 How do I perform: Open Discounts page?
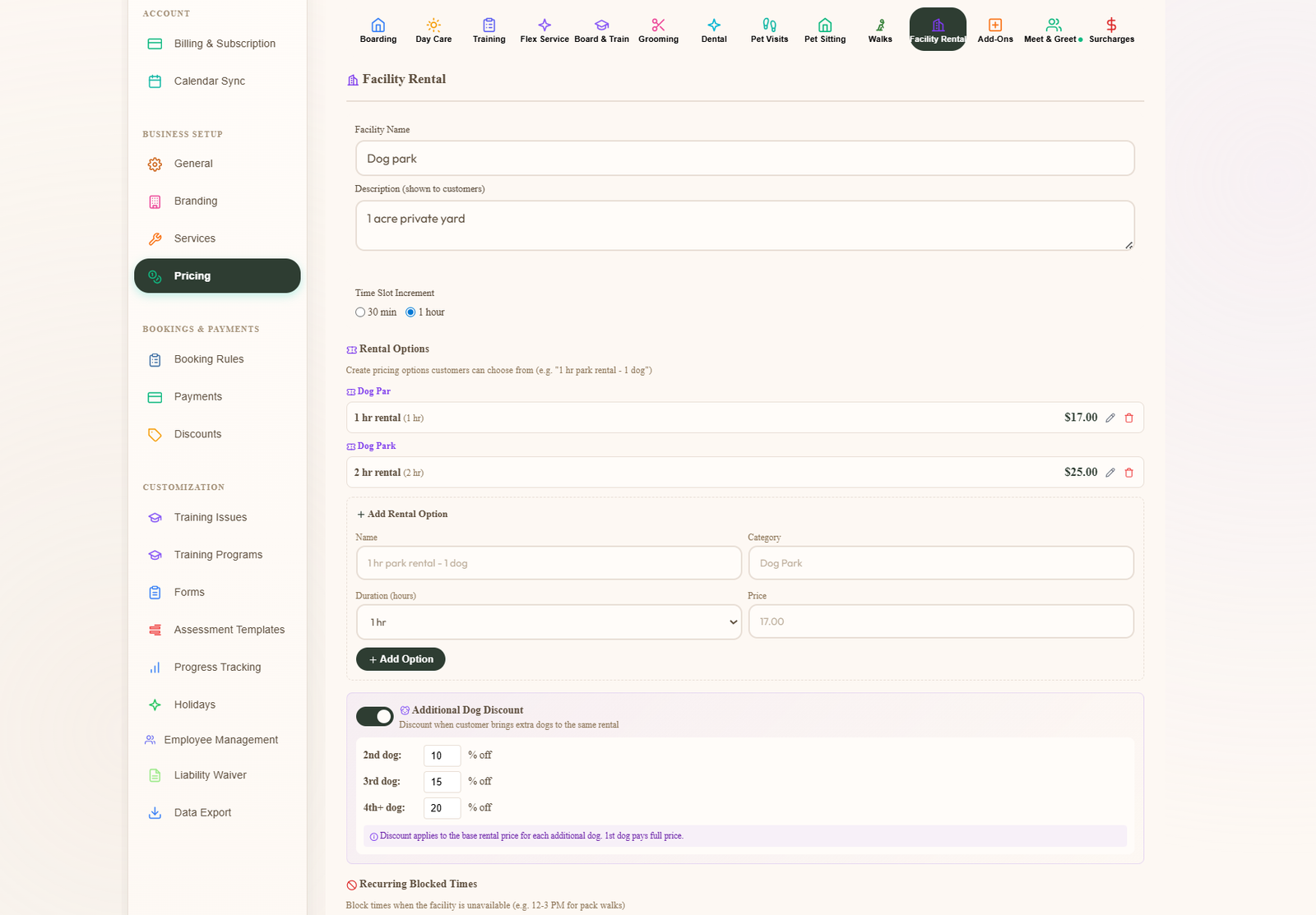point(217,434)
